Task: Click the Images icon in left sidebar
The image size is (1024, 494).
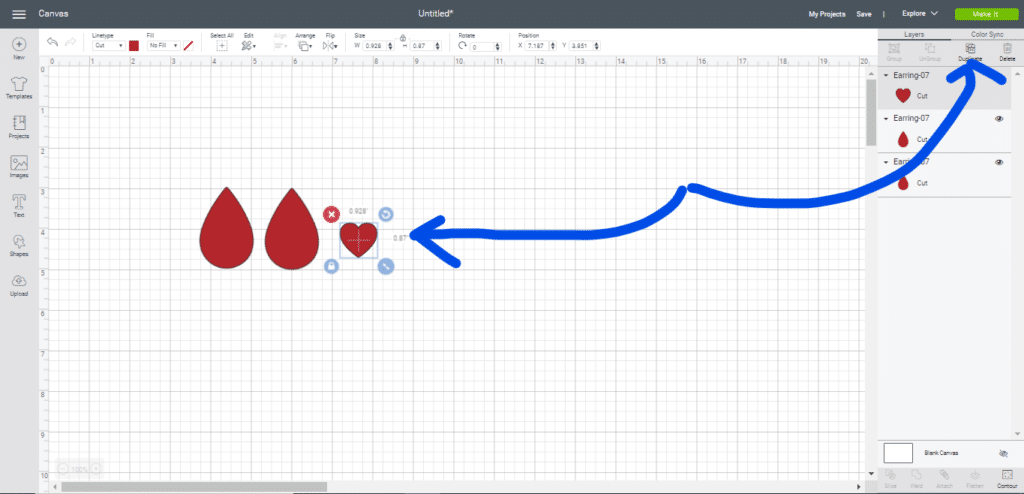Action: (19, 166)
